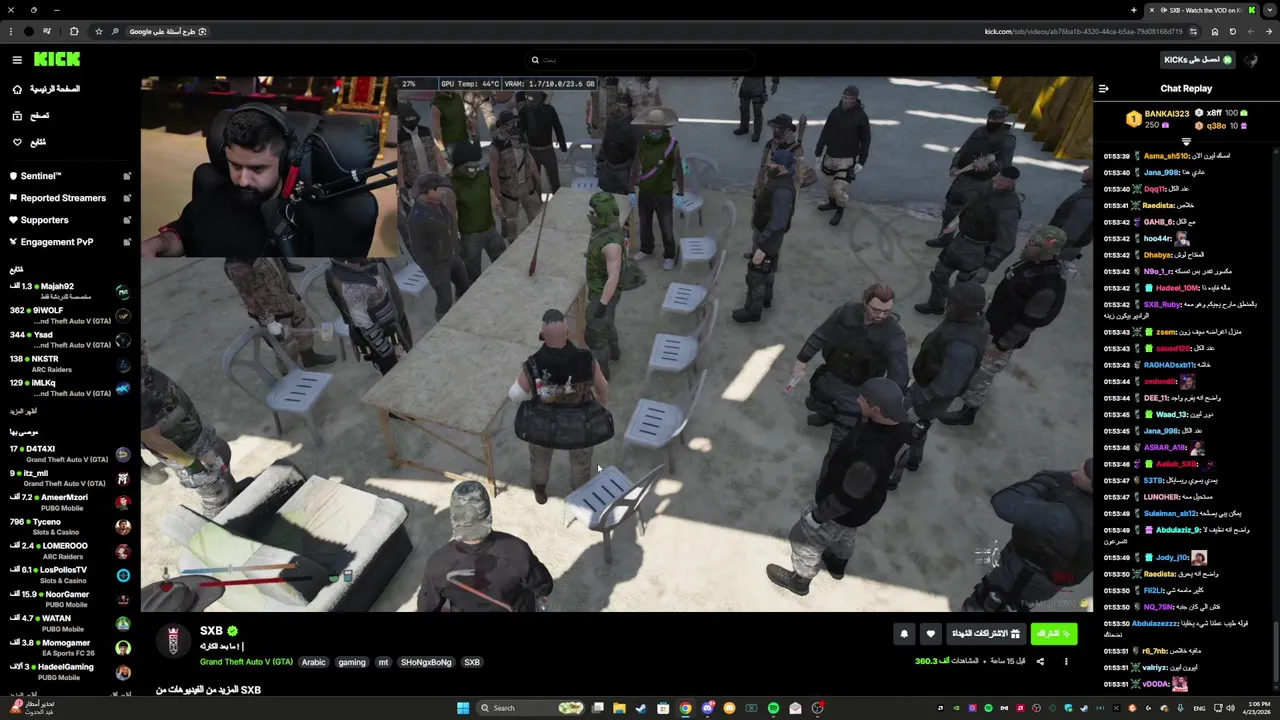
Task: Open Spotify from the taskbar
Action: [773, 708]
